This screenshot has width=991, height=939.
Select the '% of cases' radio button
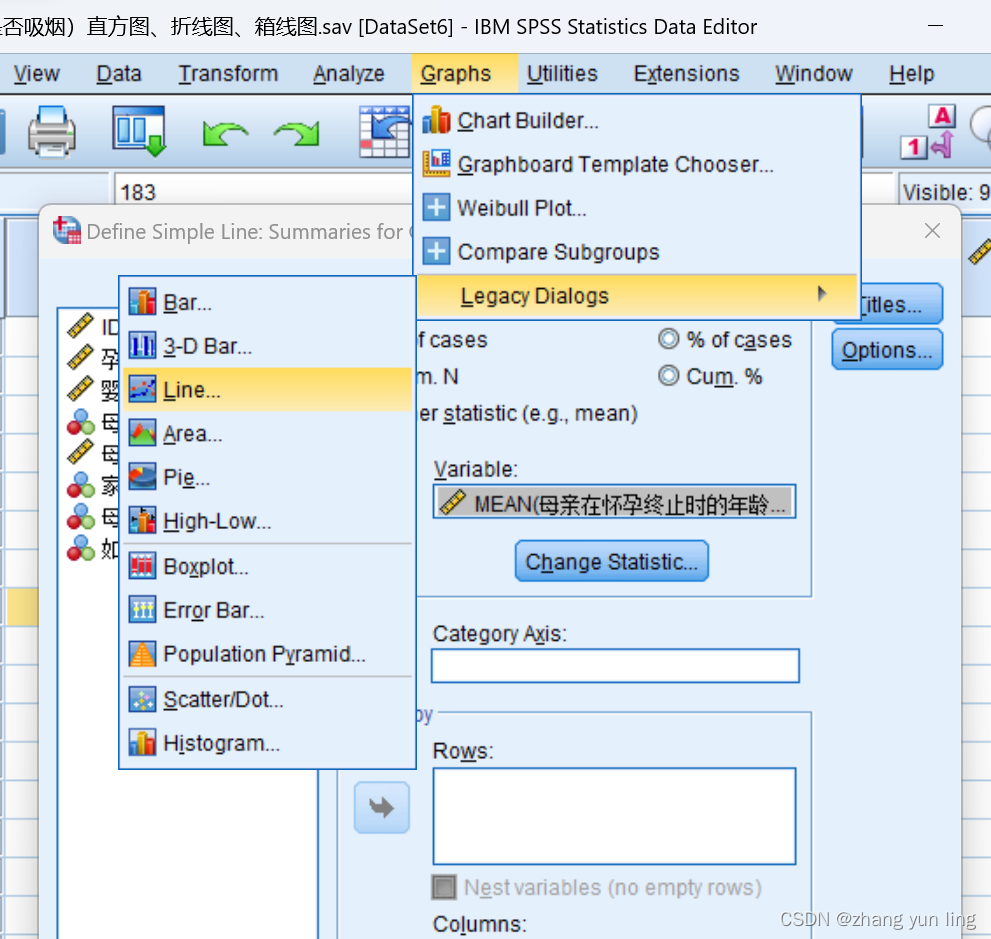668,339
